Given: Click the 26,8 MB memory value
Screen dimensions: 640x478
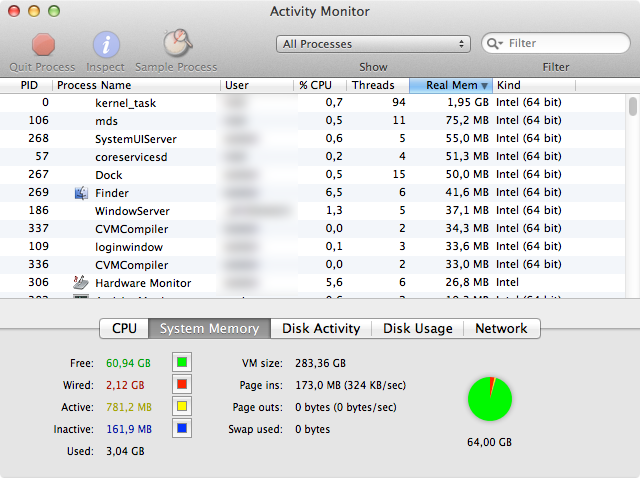Looking at the screenshot, I should pos(467,282).
